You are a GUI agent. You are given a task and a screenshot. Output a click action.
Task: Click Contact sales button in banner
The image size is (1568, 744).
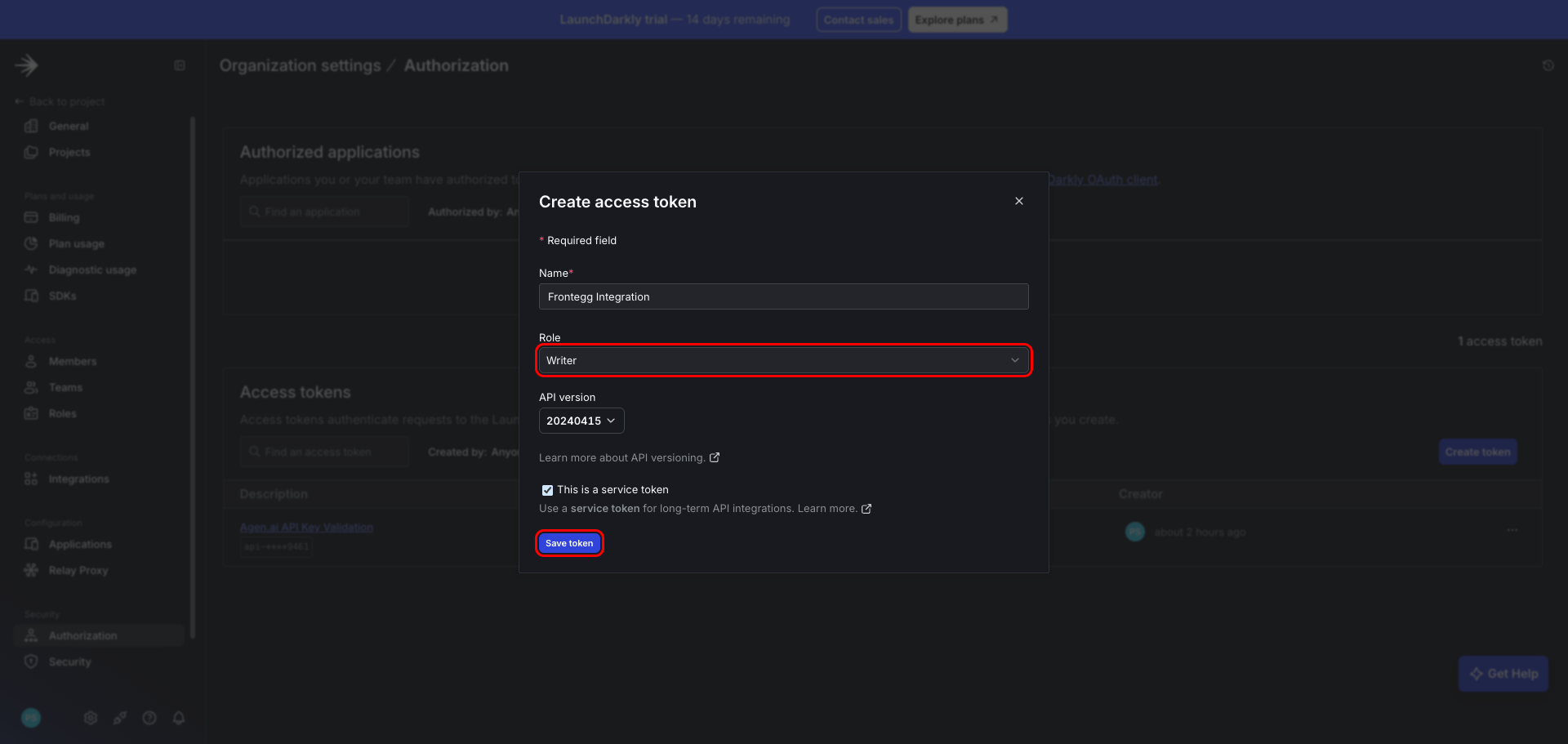click(858, 20)
